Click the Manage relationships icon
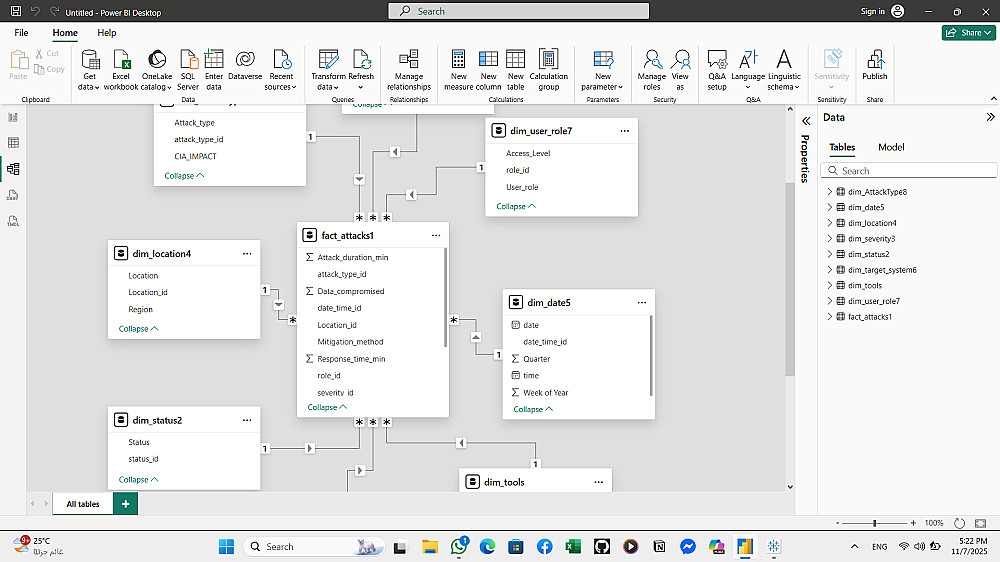Image resolution: width=1000 pixels, height=562 pixels. [408, 60]
